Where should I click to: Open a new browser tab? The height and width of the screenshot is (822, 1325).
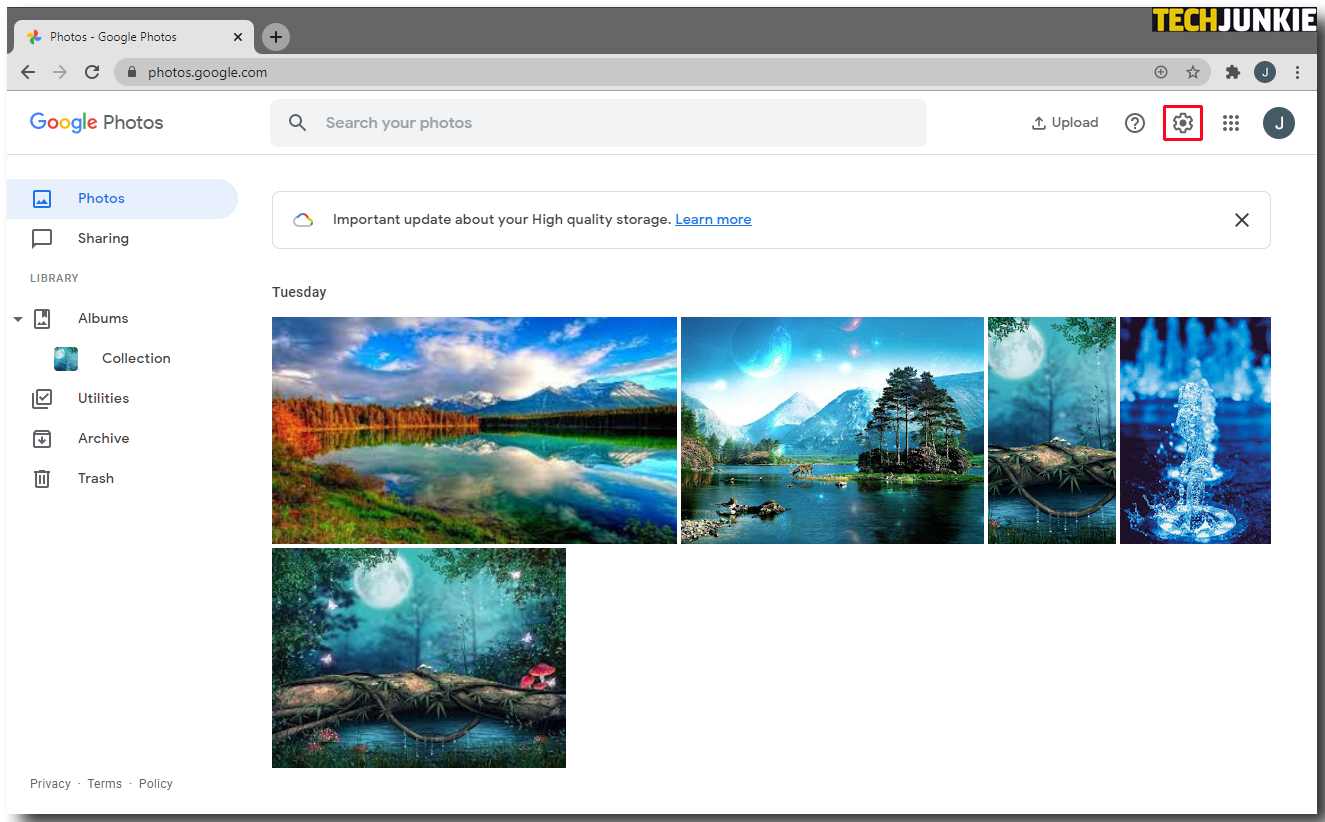click(x=276, y=37)
